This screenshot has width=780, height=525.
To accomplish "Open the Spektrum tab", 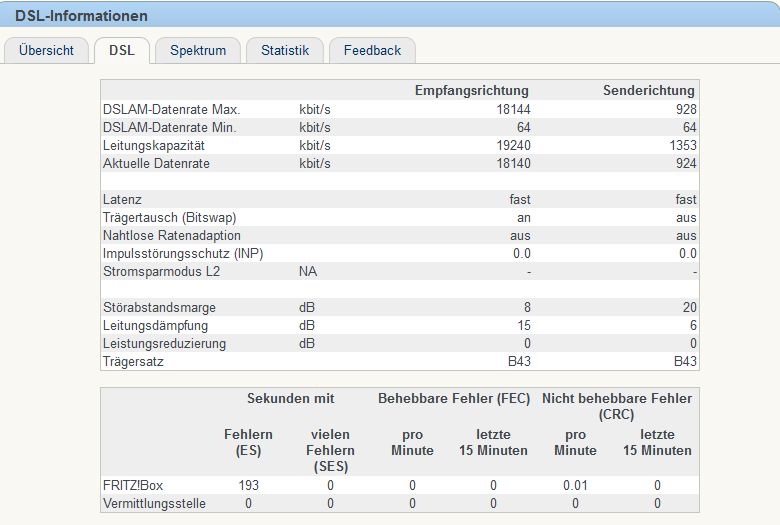I will [198, 50].
